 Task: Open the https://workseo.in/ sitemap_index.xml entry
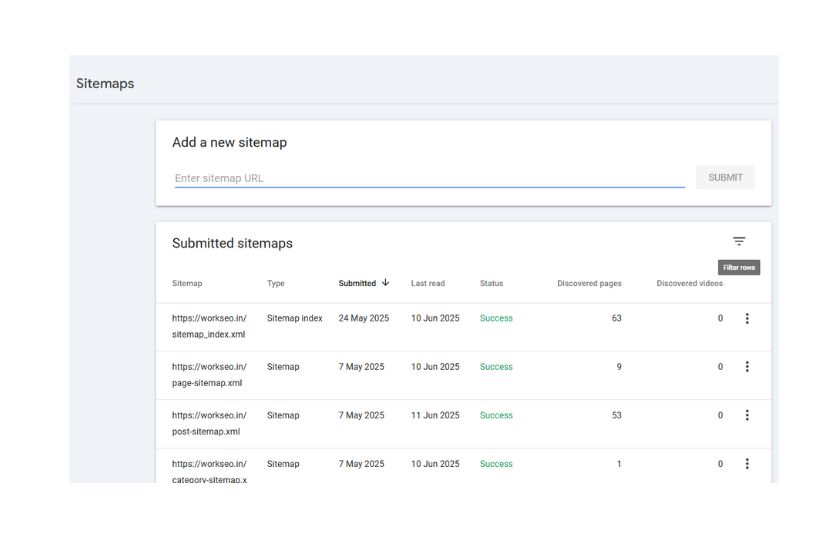coord(209,326)
